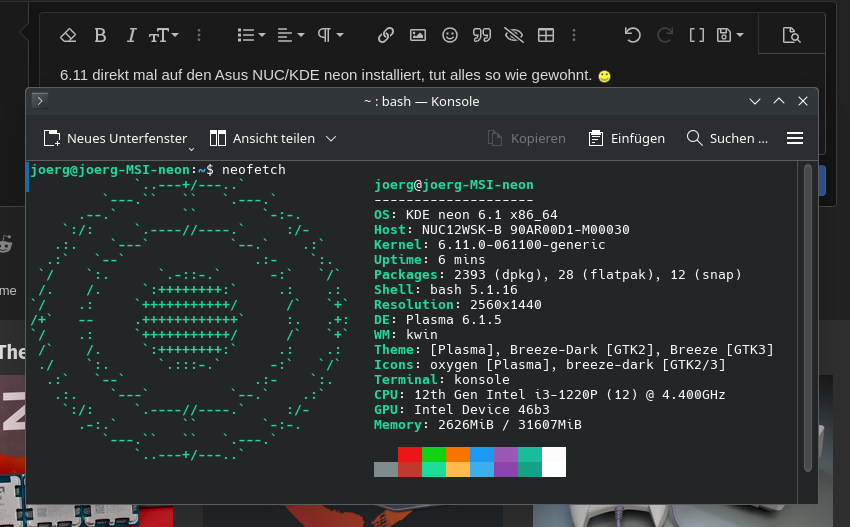Insert a link with chain icon
The width and height of the screenshot is (850, 527).
[385, 36]
